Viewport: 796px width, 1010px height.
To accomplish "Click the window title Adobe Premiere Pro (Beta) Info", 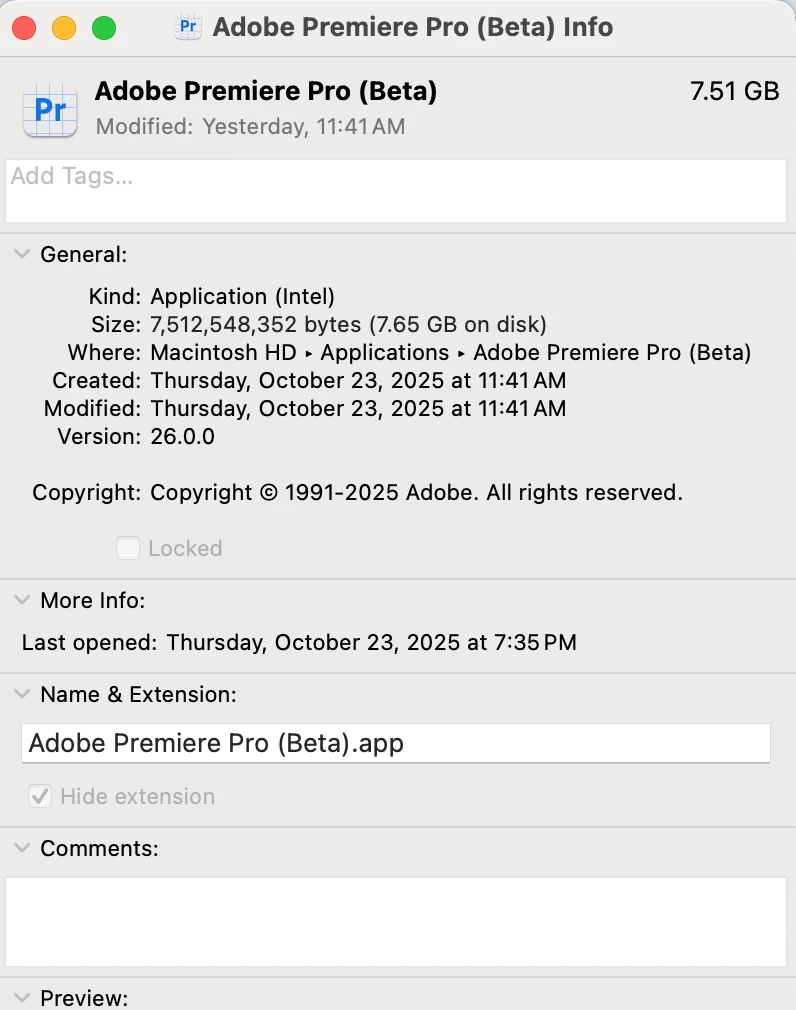I will tap(413, 27).
